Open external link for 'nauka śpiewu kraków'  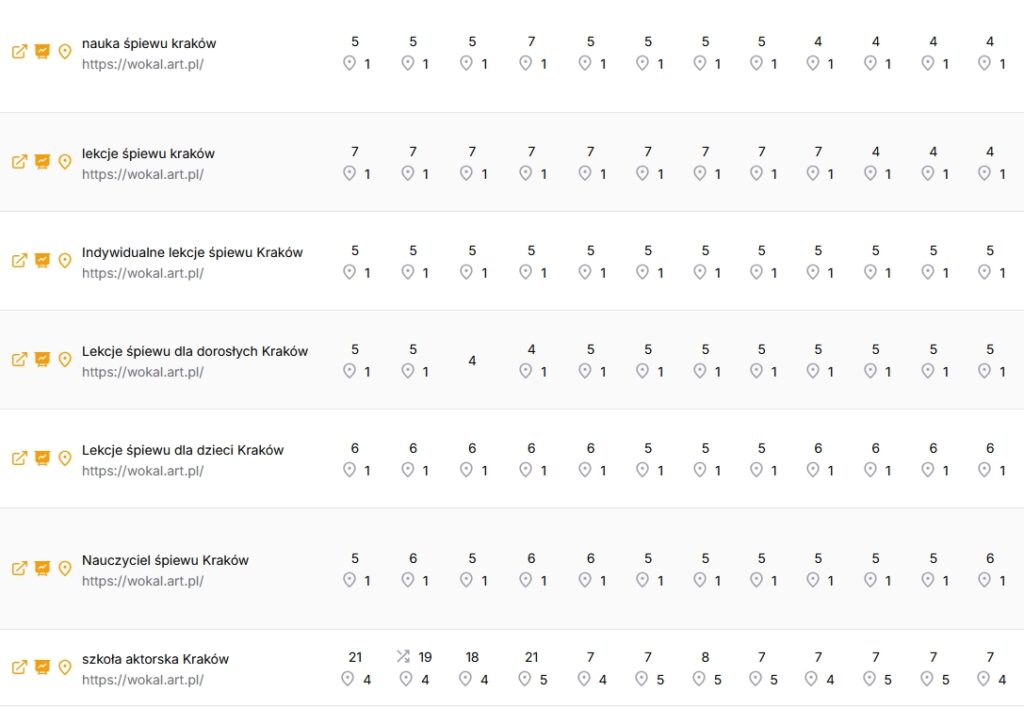(19, 52)
